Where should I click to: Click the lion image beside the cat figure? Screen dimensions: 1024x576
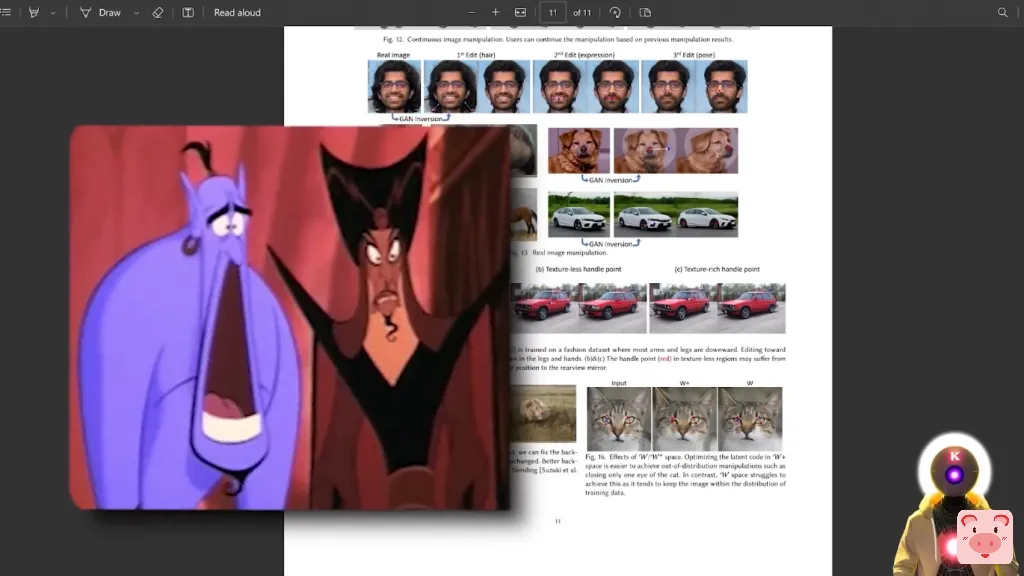pos(543,413)
